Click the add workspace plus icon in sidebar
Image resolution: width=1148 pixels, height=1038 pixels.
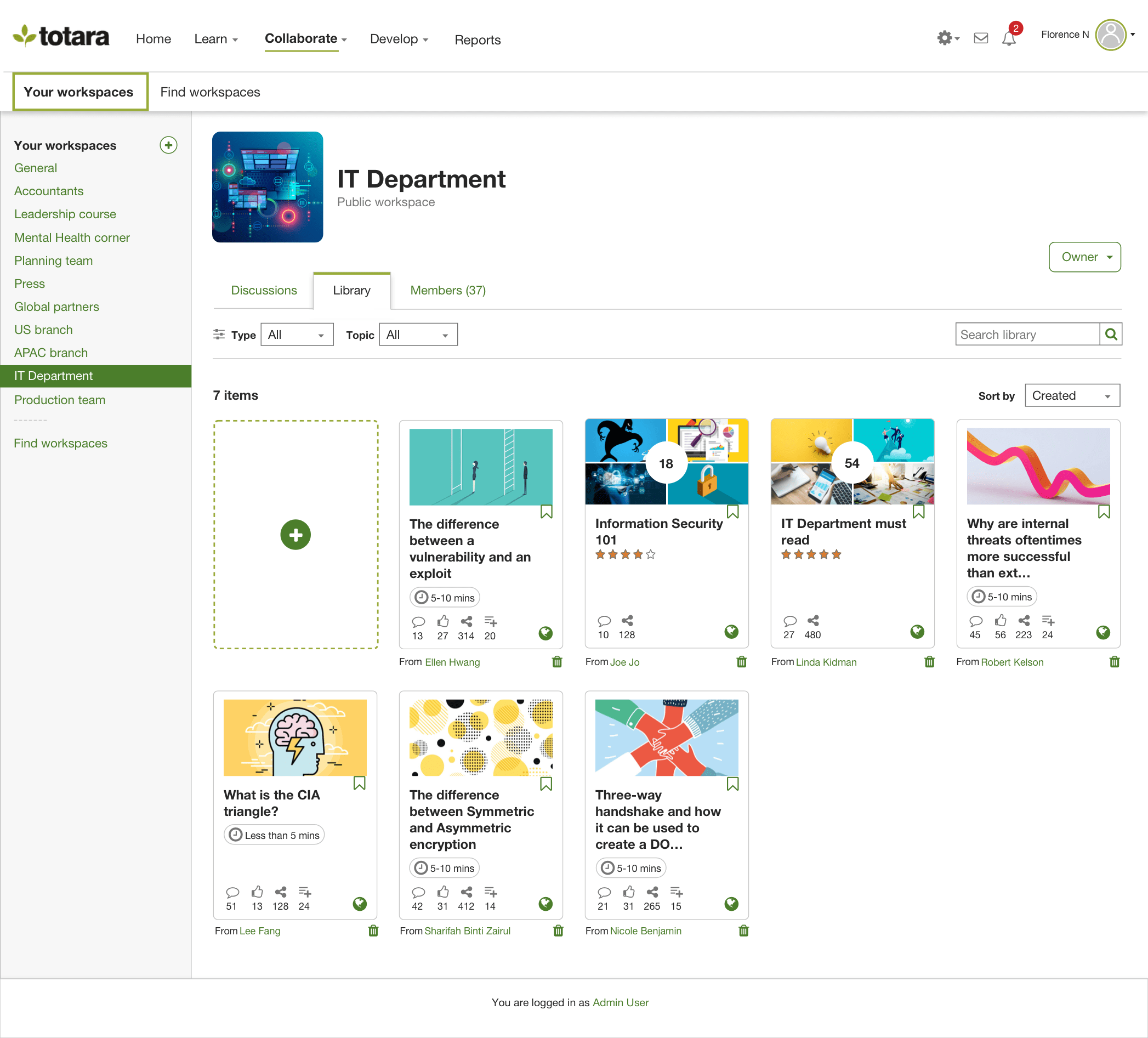click(x=168, y=145)
